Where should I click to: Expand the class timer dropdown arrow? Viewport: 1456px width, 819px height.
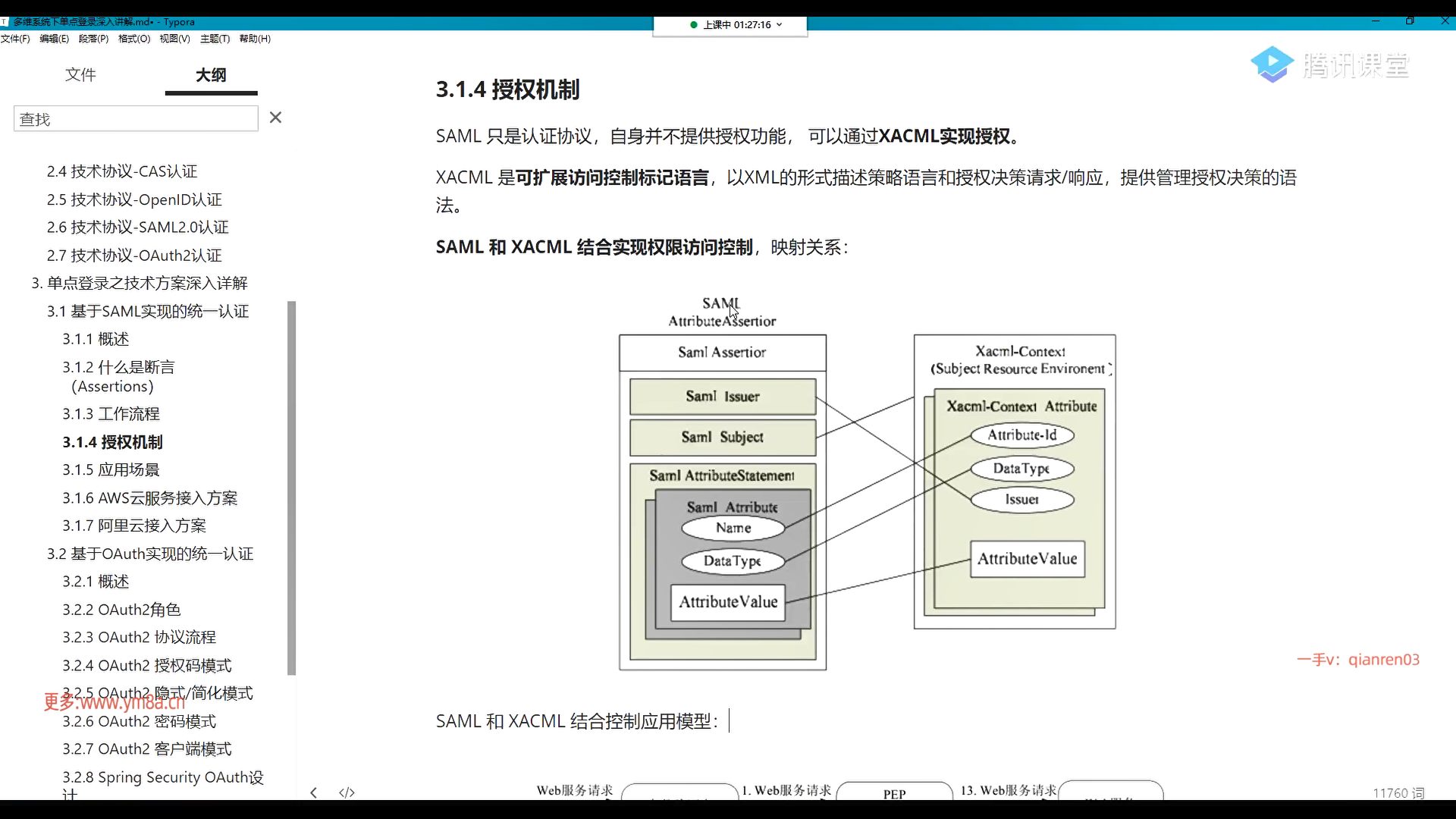[x=780, y=25]
